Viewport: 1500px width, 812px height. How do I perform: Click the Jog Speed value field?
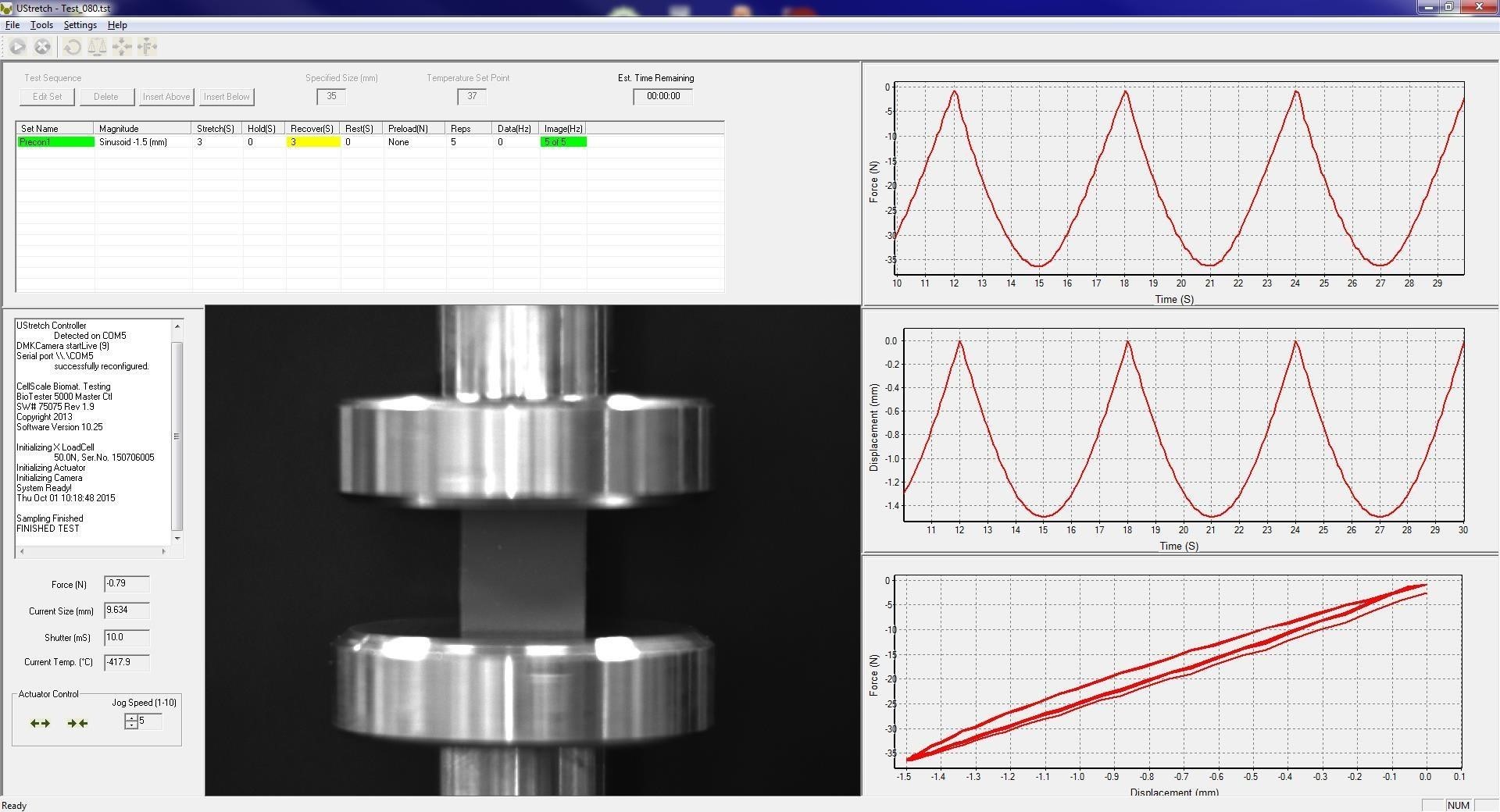tap(149, 721)
